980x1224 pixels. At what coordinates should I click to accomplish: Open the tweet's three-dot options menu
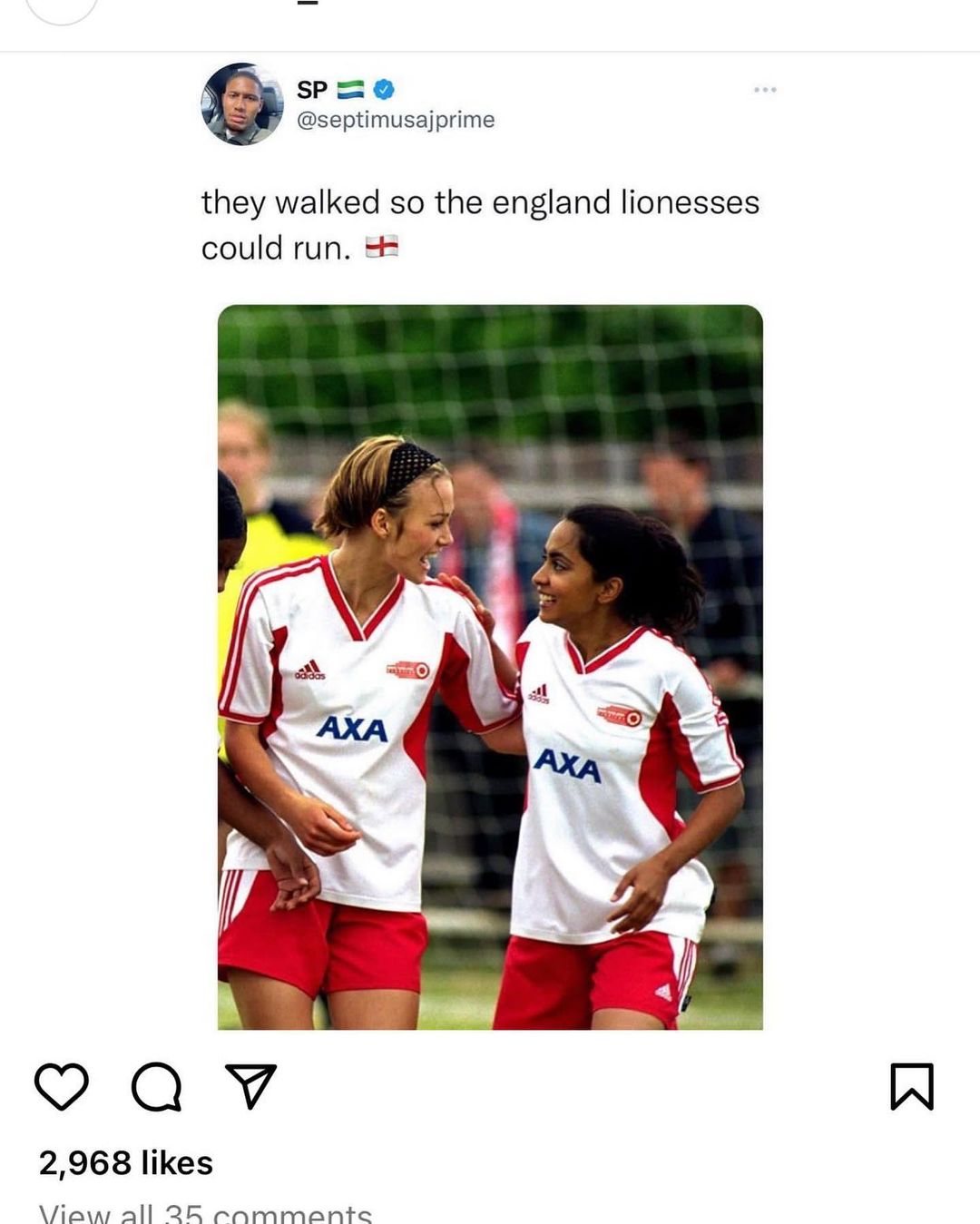click(765, 90)
